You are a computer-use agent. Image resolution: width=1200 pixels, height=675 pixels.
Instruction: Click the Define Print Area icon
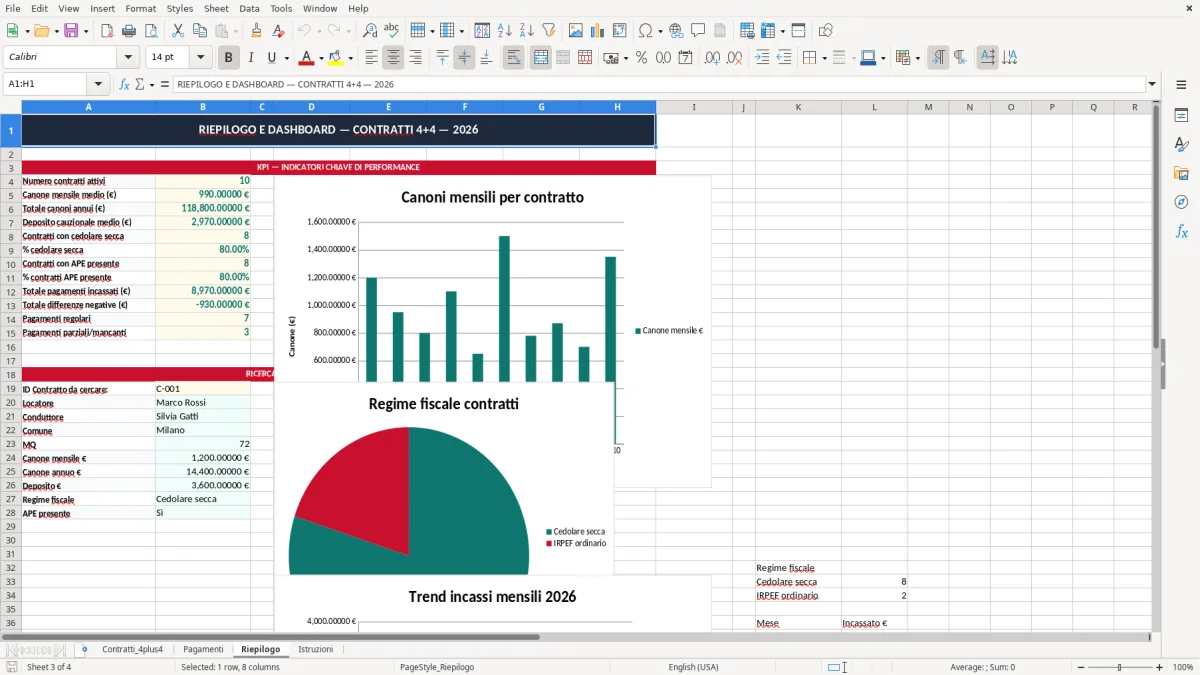746,31
